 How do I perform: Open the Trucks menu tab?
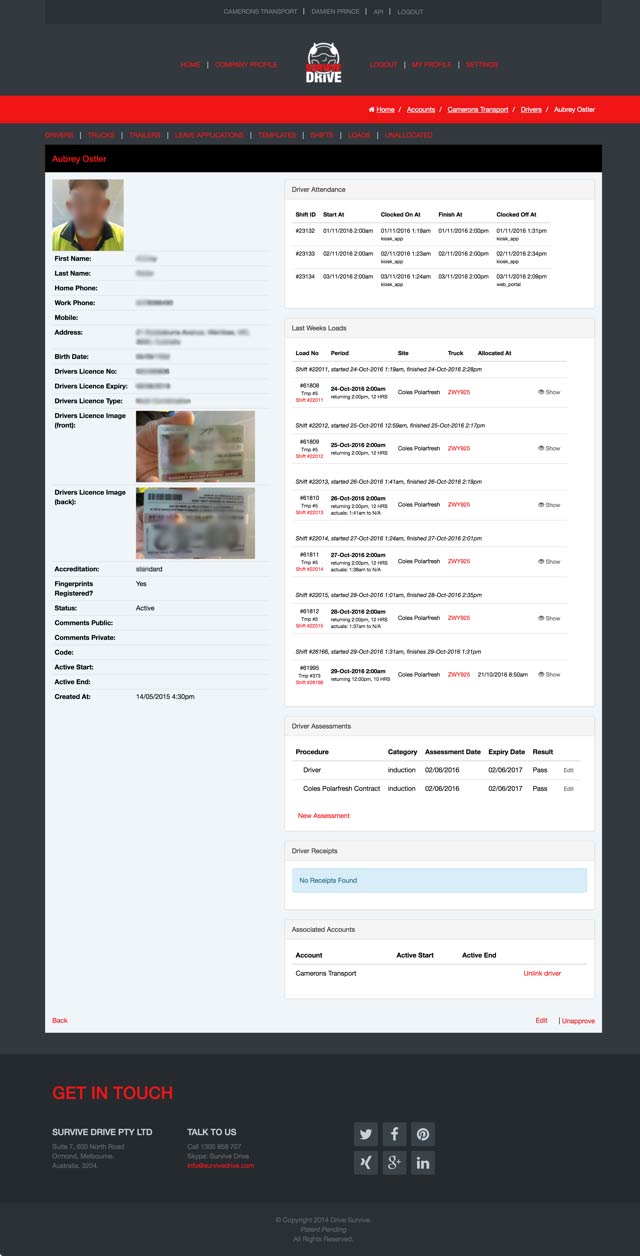(101, 135)
